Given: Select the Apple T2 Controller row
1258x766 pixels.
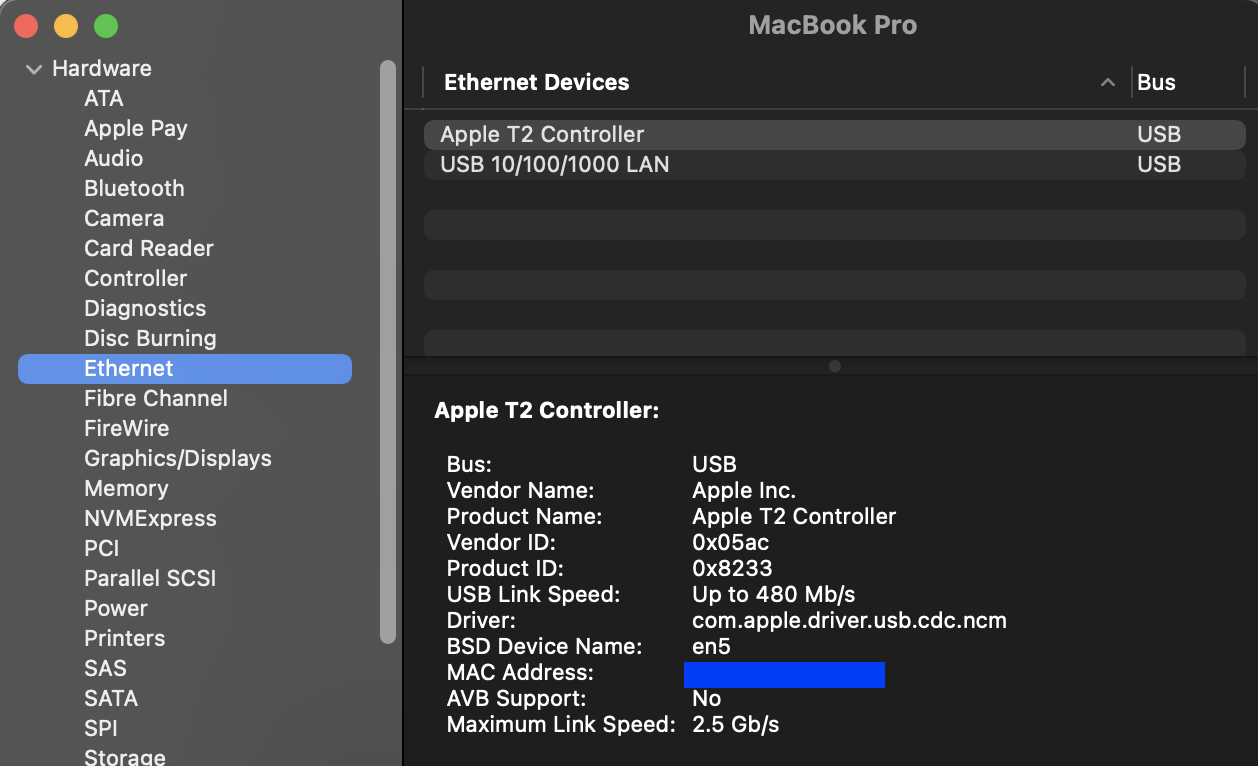Looking at the screenshot, I should pyautogui.click(x=542, y=135).
